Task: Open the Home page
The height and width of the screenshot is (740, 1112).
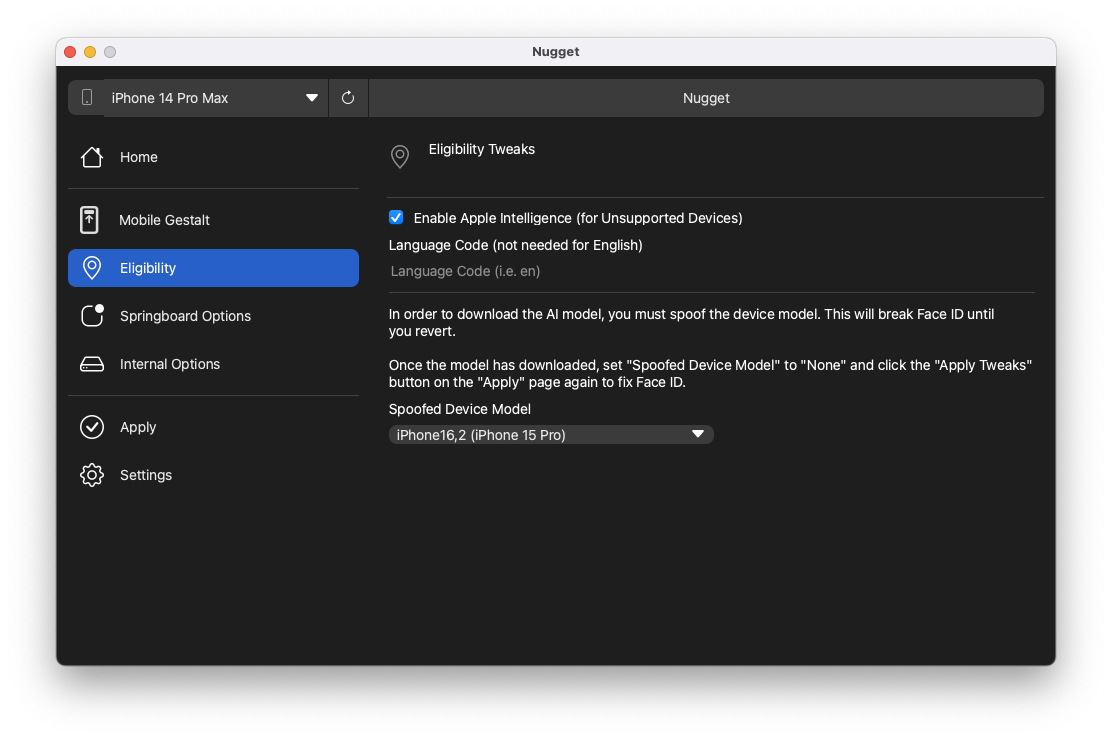Action: [213, 157]
